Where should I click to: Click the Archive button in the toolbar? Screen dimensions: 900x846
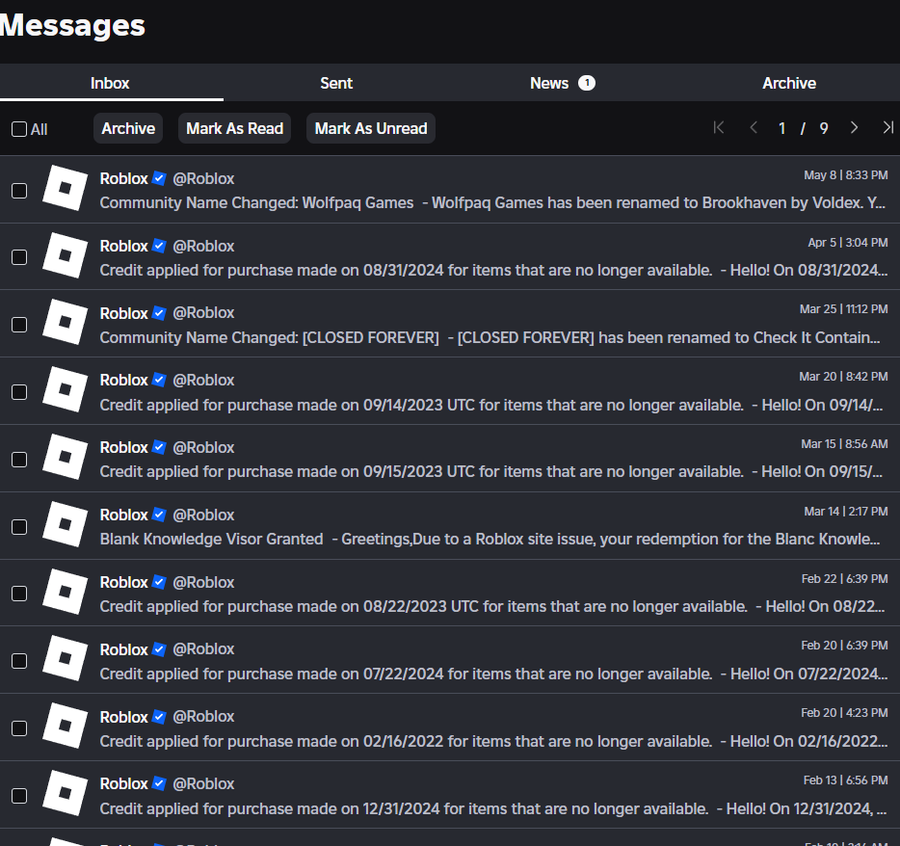pyautogui.click(x=128, y=128)
